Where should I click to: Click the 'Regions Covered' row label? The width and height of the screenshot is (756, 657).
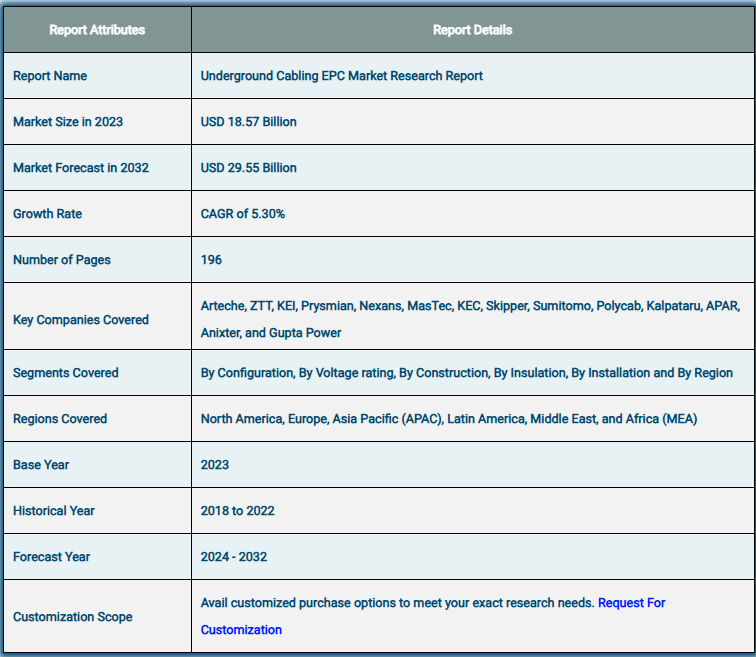60,419
